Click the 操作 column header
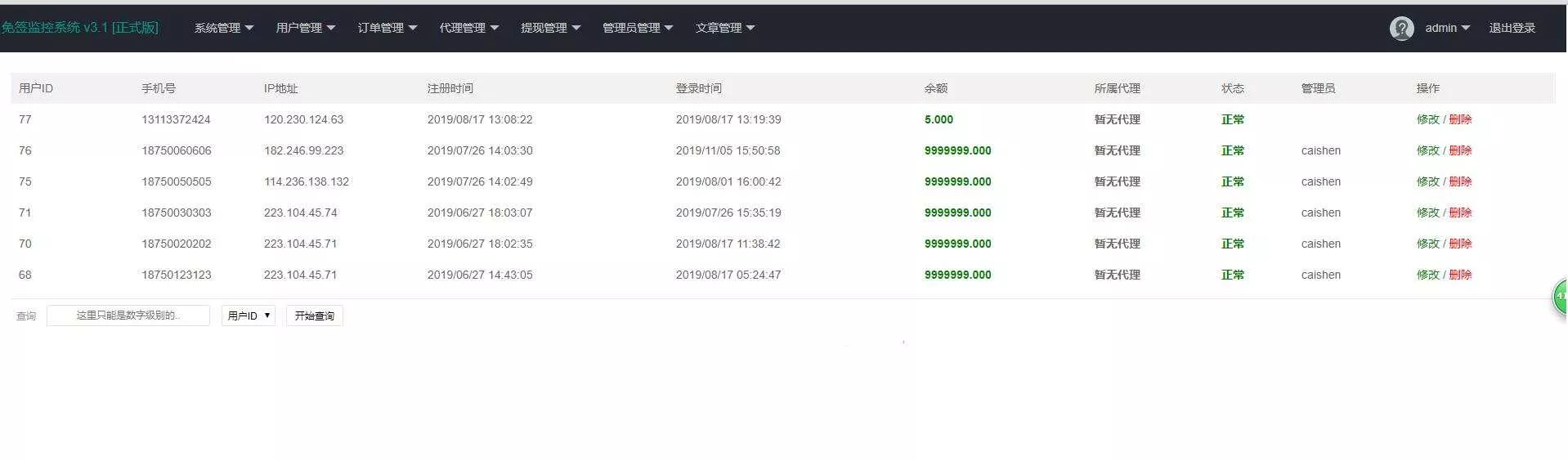This screenshot has width=1568, height=461. click(x=1428, y=88)
